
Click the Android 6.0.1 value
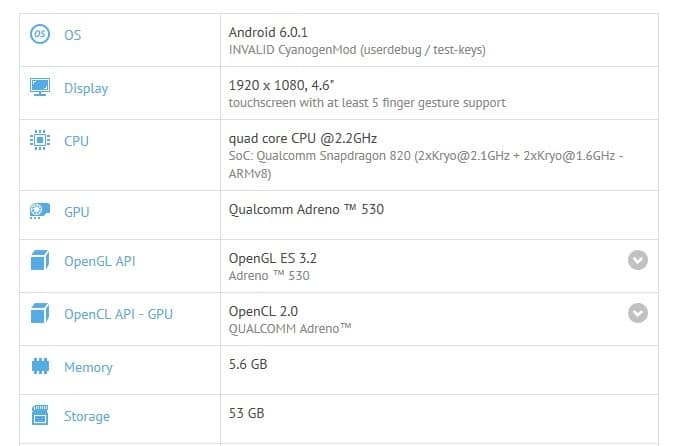pyautogui.click(x=266, y=31)
